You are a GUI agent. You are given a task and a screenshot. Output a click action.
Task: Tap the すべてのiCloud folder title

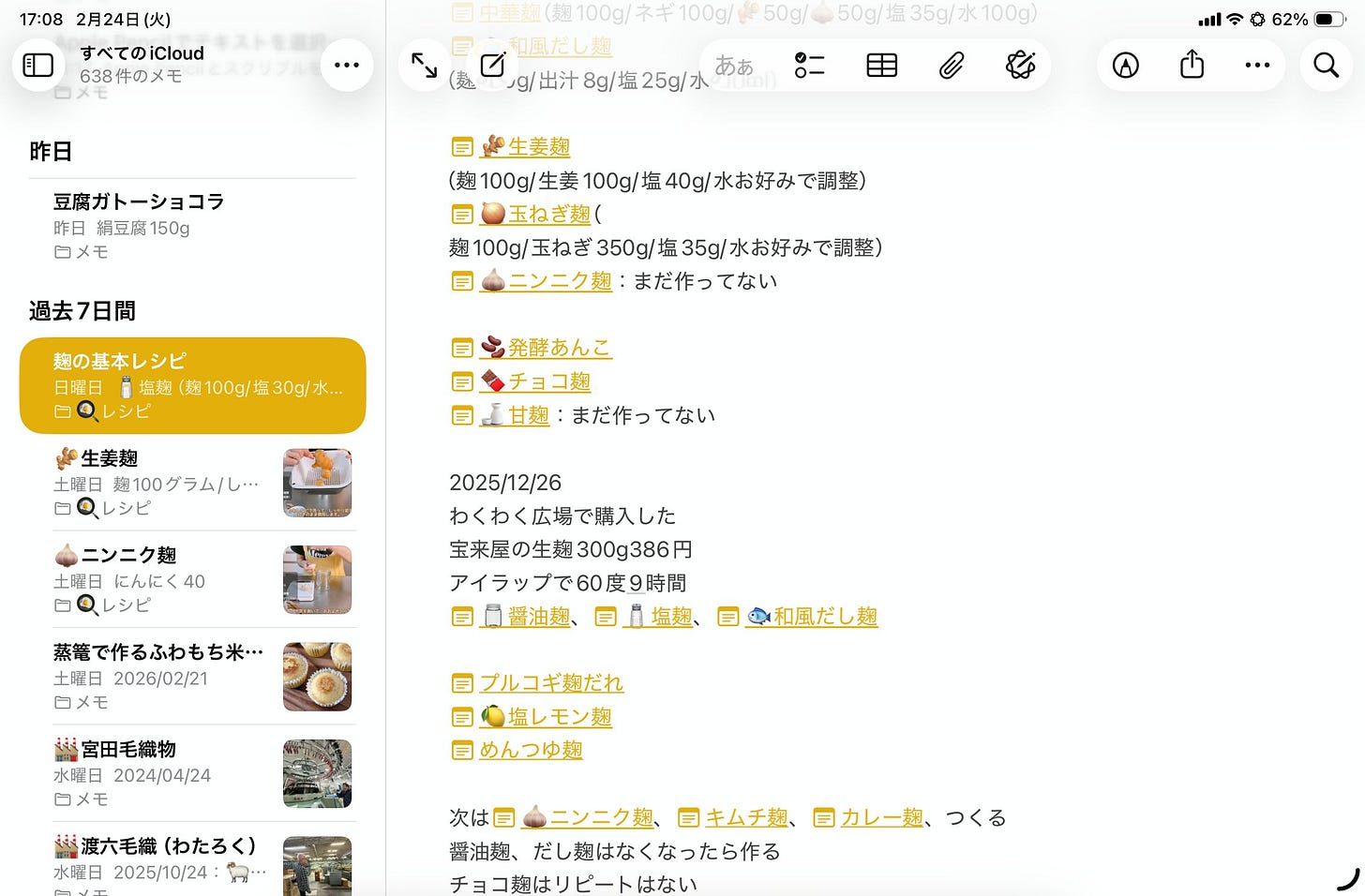point(142,53)
